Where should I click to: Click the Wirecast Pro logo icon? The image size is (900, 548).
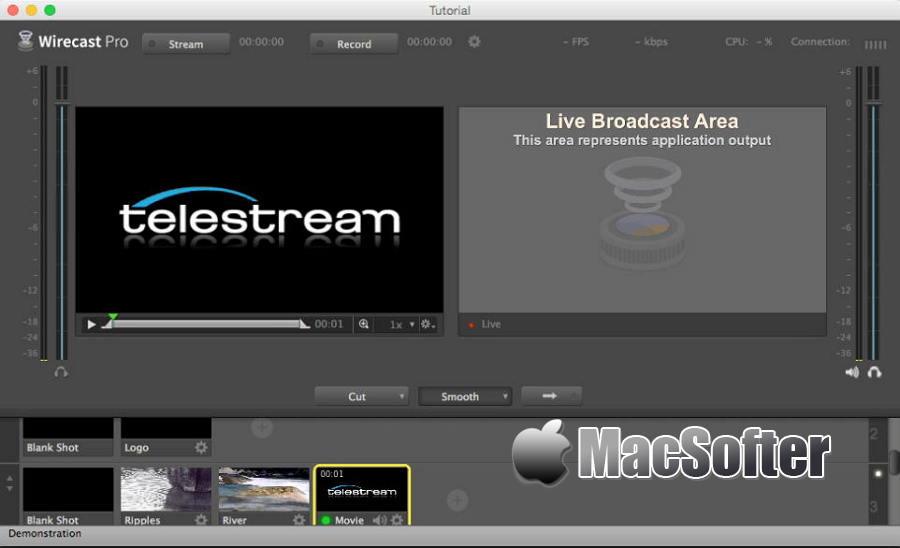click(25, 41)
